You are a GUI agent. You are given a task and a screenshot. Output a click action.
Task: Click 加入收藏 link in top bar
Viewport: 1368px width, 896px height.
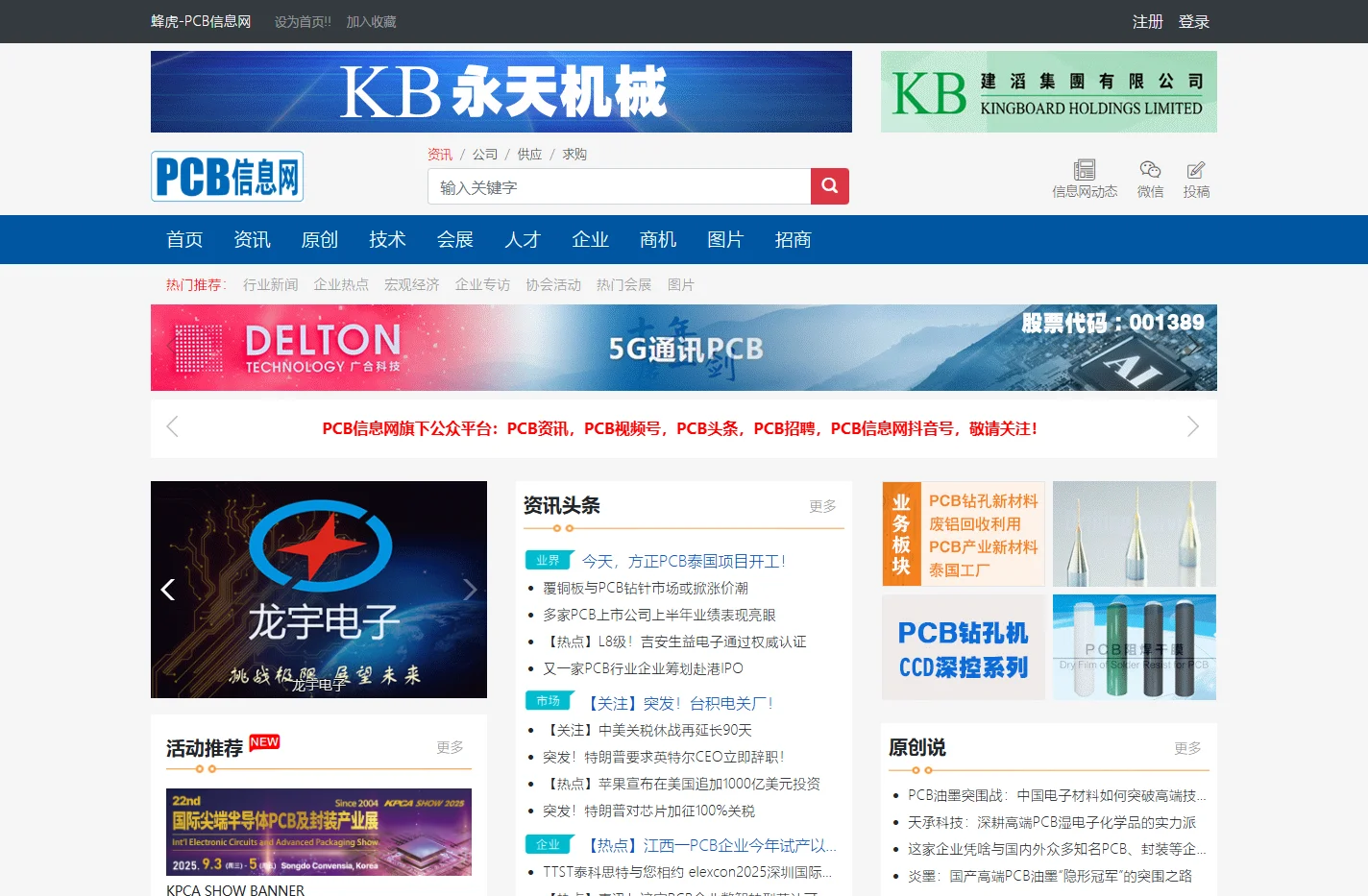click(371, 21)
